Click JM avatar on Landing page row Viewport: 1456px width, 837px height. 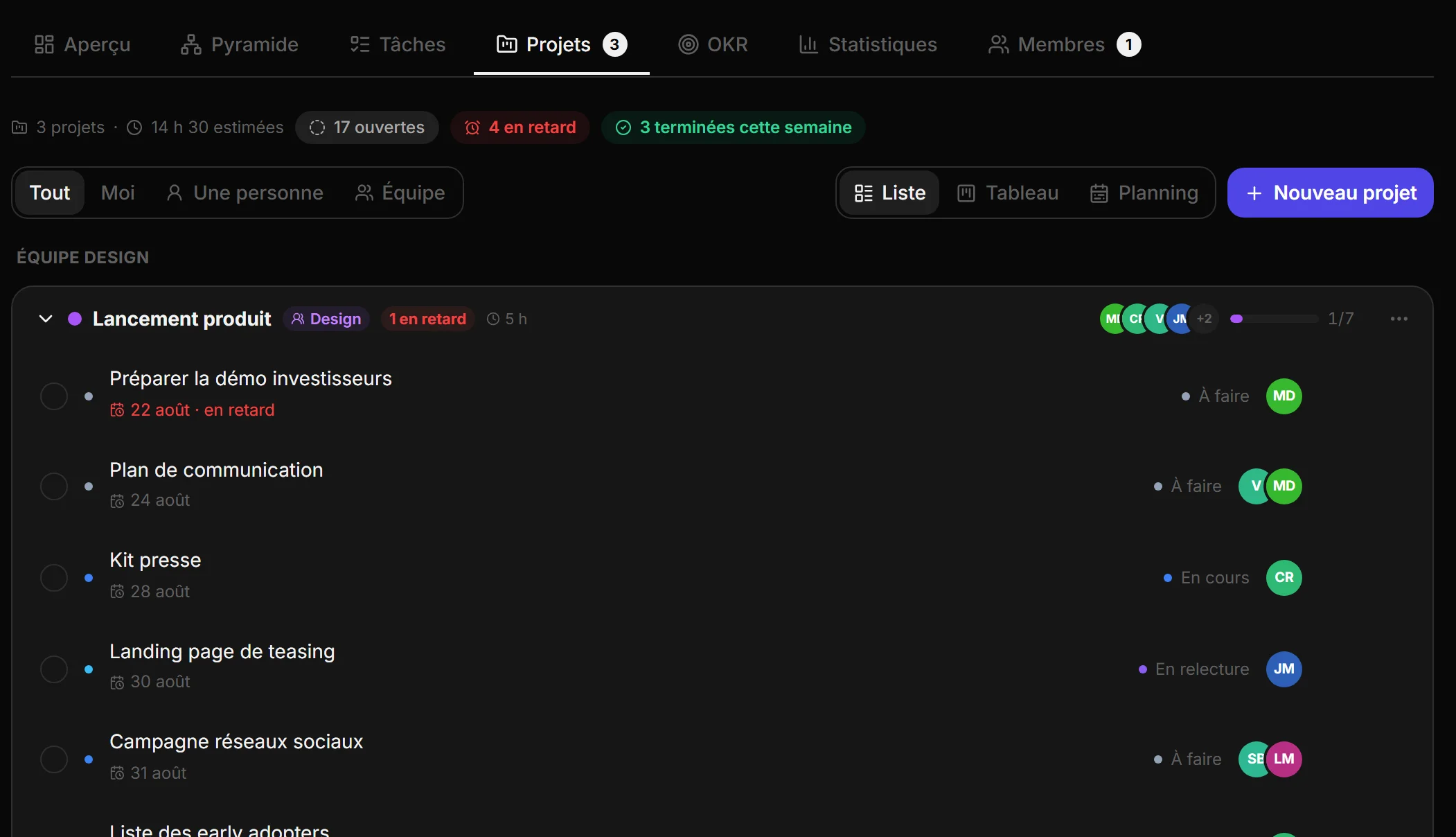point(1284,669)
